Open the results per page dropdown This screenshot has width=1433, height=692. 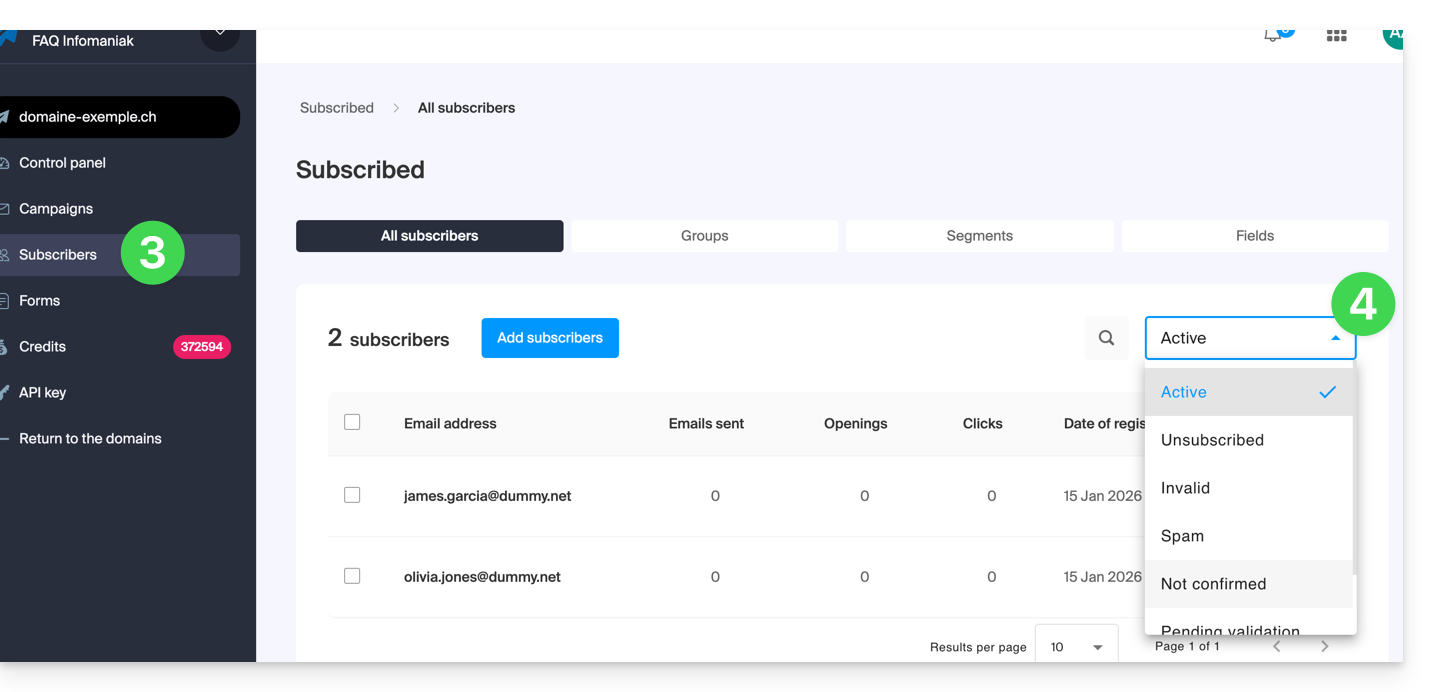click(1075, 647)
